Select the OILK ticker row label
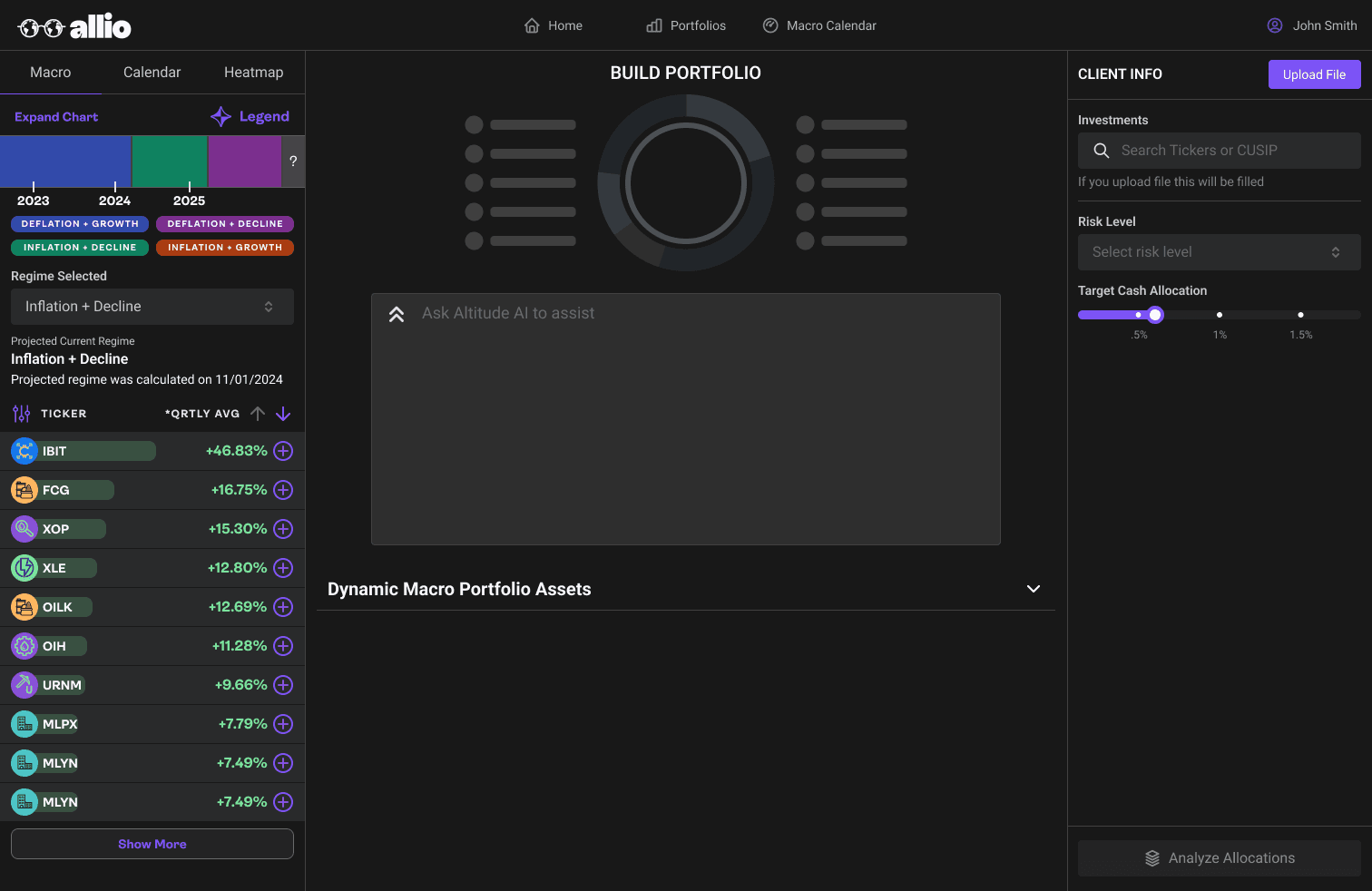 point(57,607)
